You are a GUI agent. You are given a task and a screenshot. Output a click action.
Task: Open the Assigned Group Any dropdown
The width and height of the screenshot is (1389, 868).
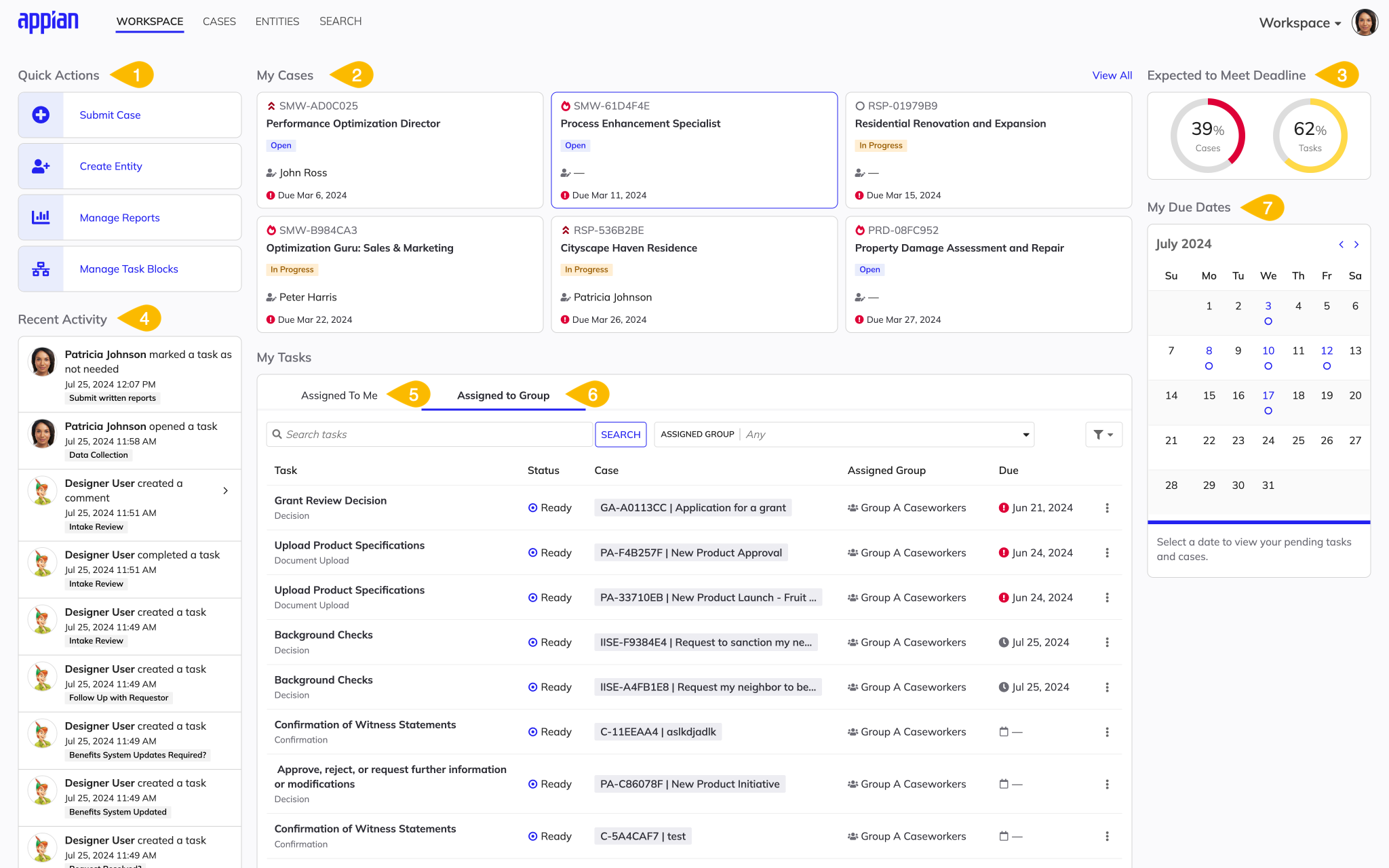point(844,434)
